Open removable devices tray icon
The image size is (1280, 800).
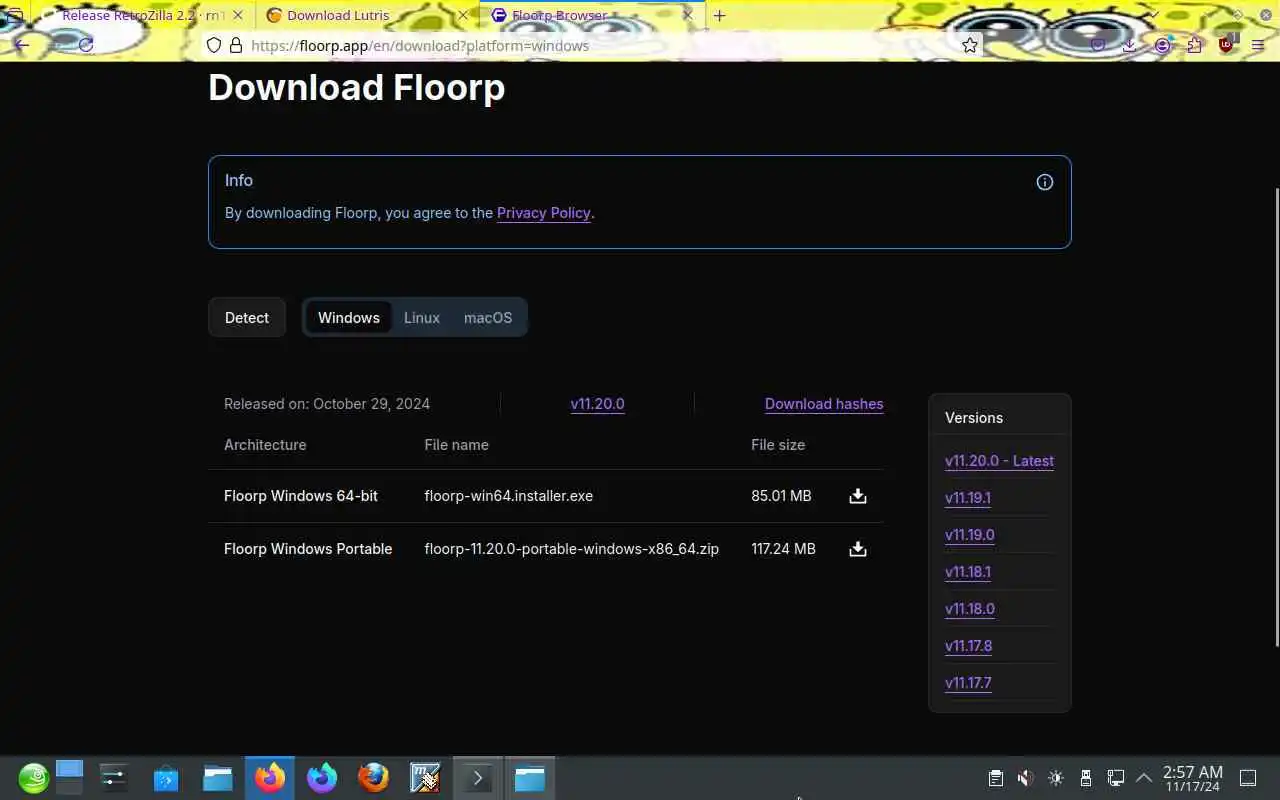click(1086, 778)
